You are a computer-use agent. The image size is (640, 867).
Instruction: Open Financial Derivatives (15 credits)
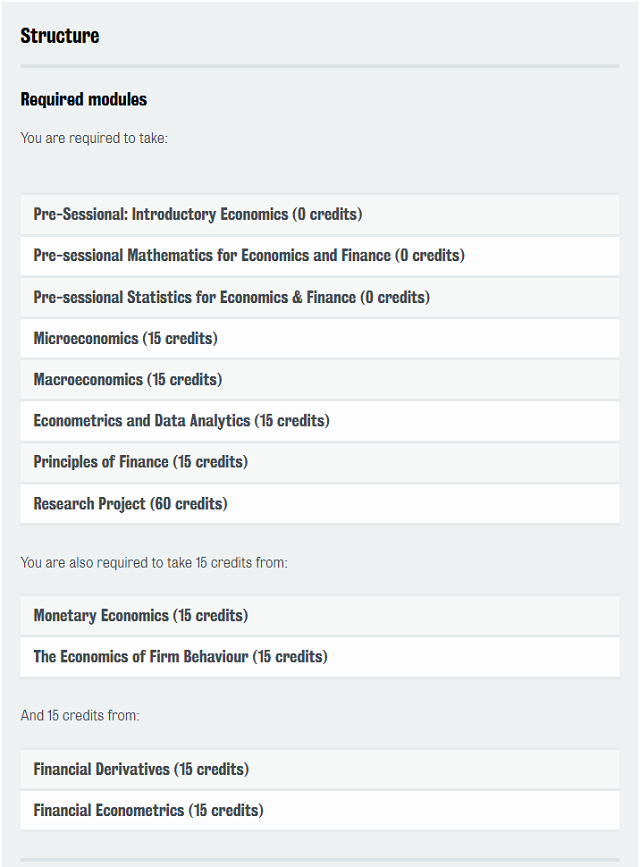pyautogui.click(x=320, y=769)
